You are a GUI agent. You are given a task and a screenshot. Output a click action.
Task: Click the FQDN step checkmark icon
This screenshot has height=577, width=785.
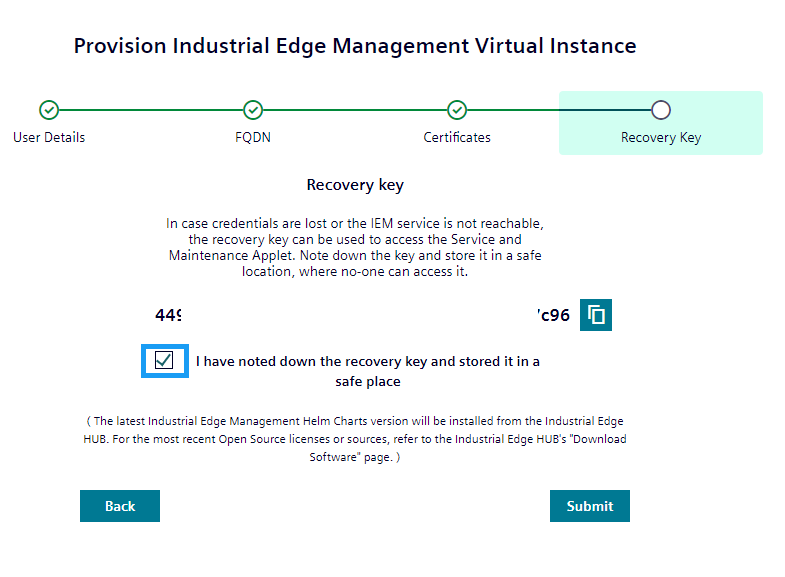pyautogui.click(x=253, y=110)
